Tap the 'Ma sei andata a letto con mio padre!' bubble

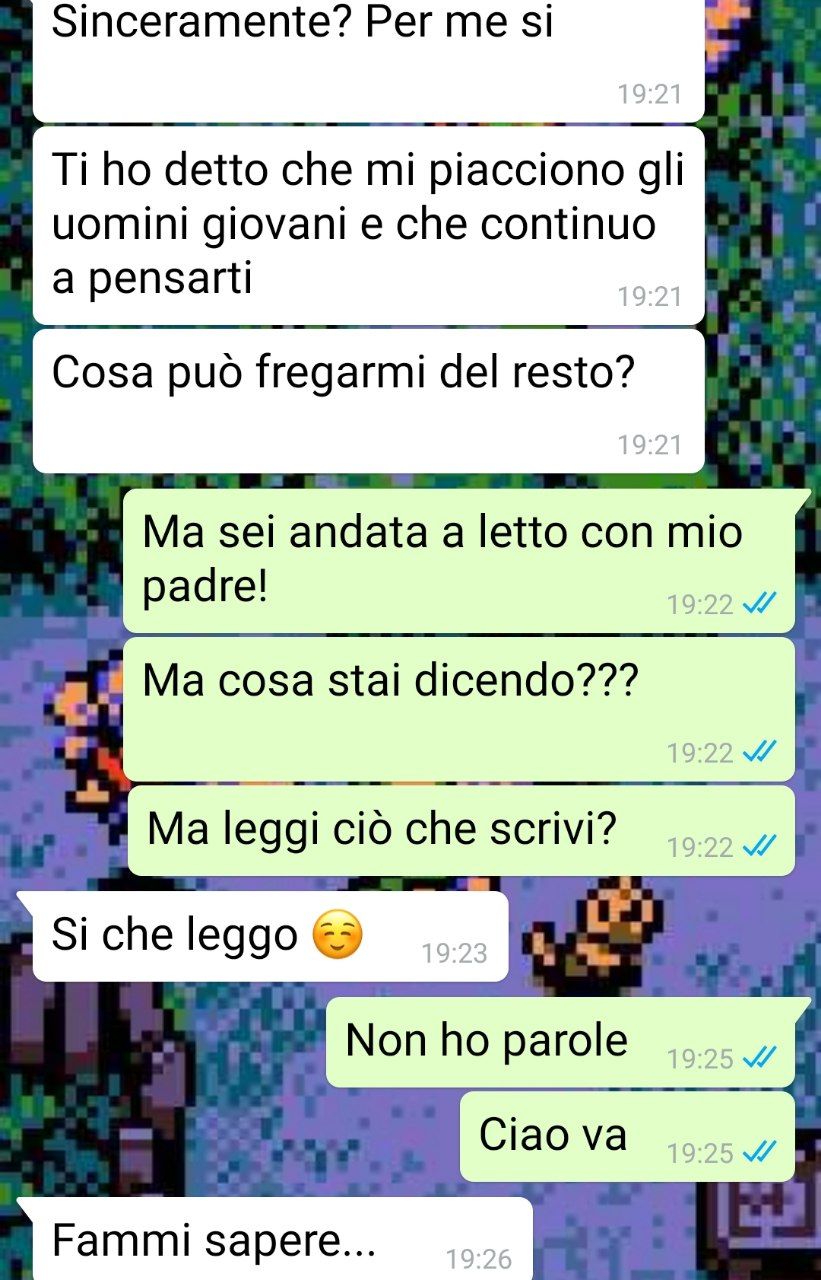(x=459, y=560)
